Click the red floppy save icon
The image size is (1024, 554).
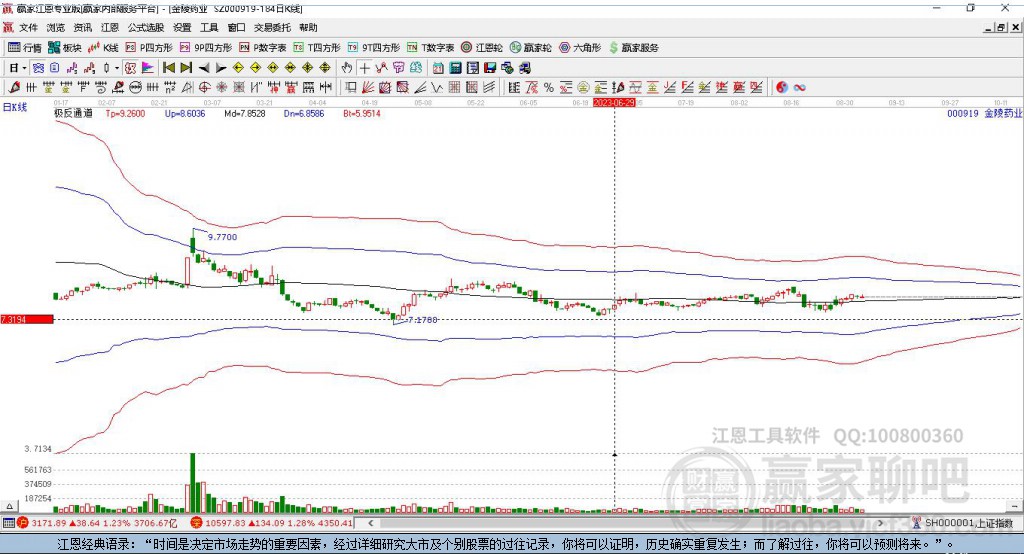(x=490, y=68)
